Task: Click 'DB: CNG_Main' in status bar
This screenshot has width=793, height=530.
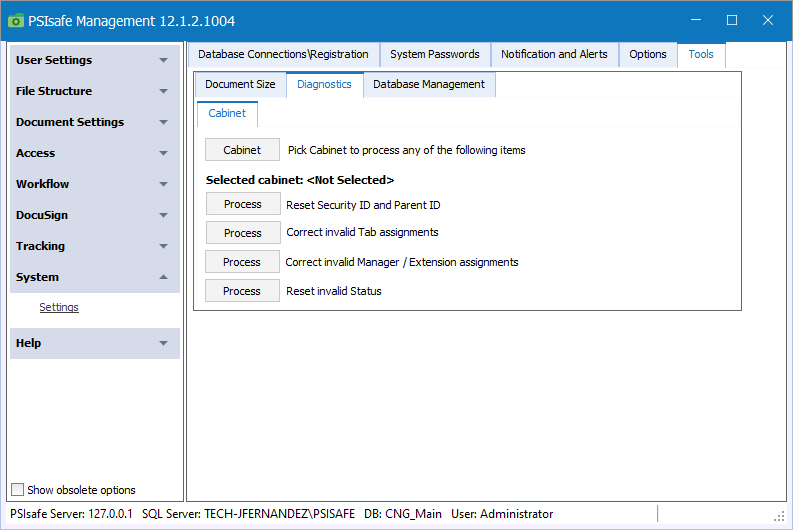Action: point(403,514)
